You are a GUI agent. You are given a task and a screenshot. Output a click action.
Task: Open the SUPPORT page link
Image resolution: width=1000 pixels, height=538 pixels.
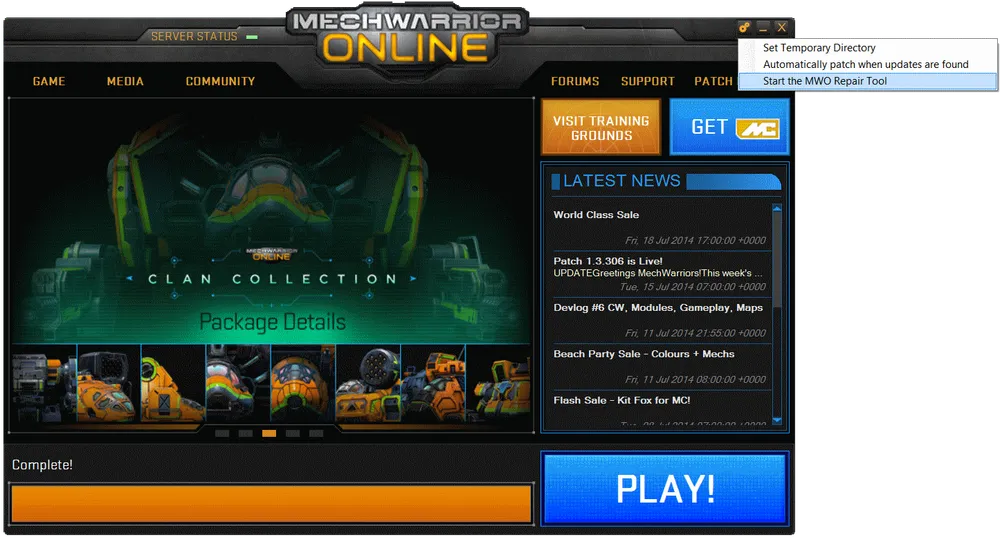648,82
